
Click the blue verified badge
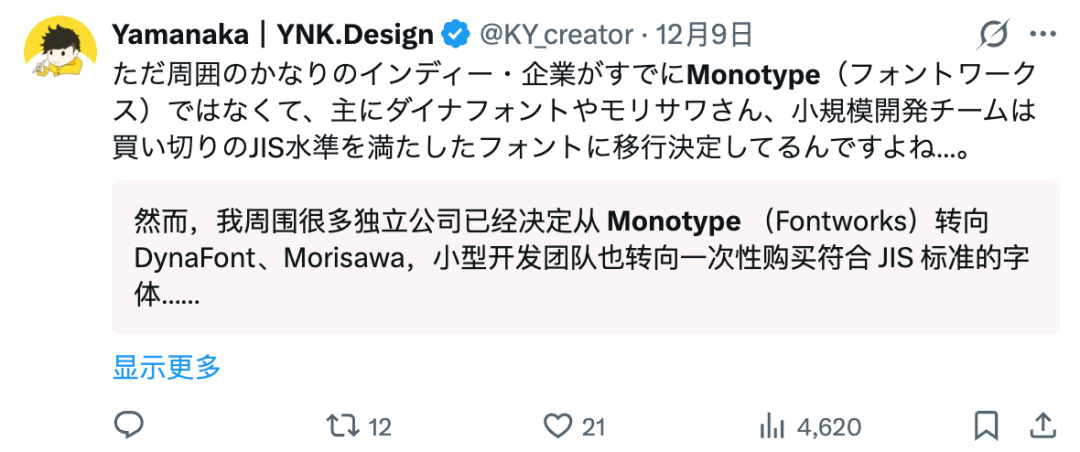click(455, 36)
